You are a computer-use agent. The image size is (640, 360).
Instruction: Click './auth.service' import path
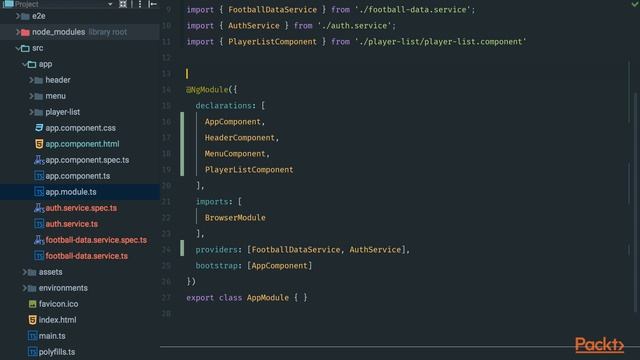pyautogui.click(x=356, y=26)
